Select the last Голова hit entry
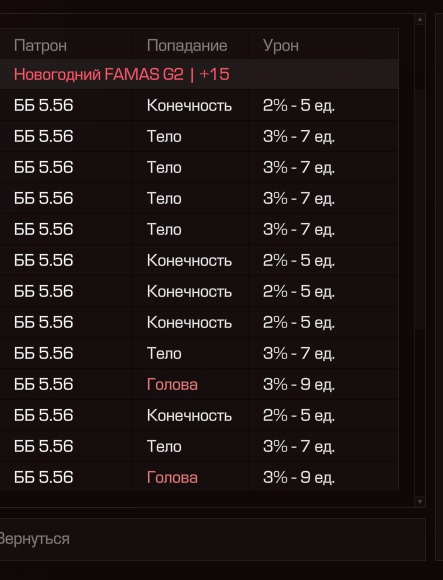 (172, 477)
